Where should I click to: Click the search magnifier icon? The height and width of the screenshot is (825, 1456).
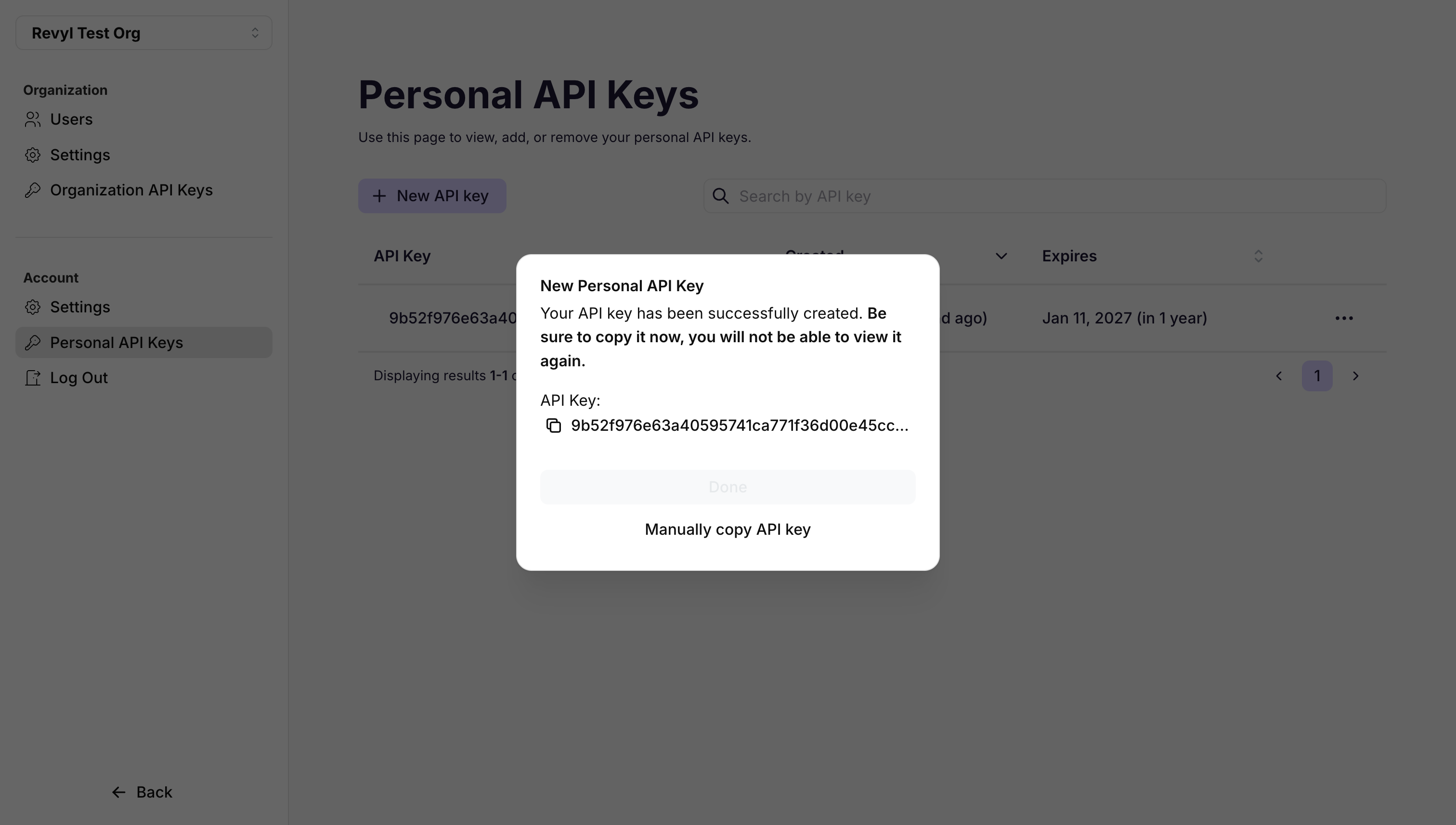coord(720,195)
